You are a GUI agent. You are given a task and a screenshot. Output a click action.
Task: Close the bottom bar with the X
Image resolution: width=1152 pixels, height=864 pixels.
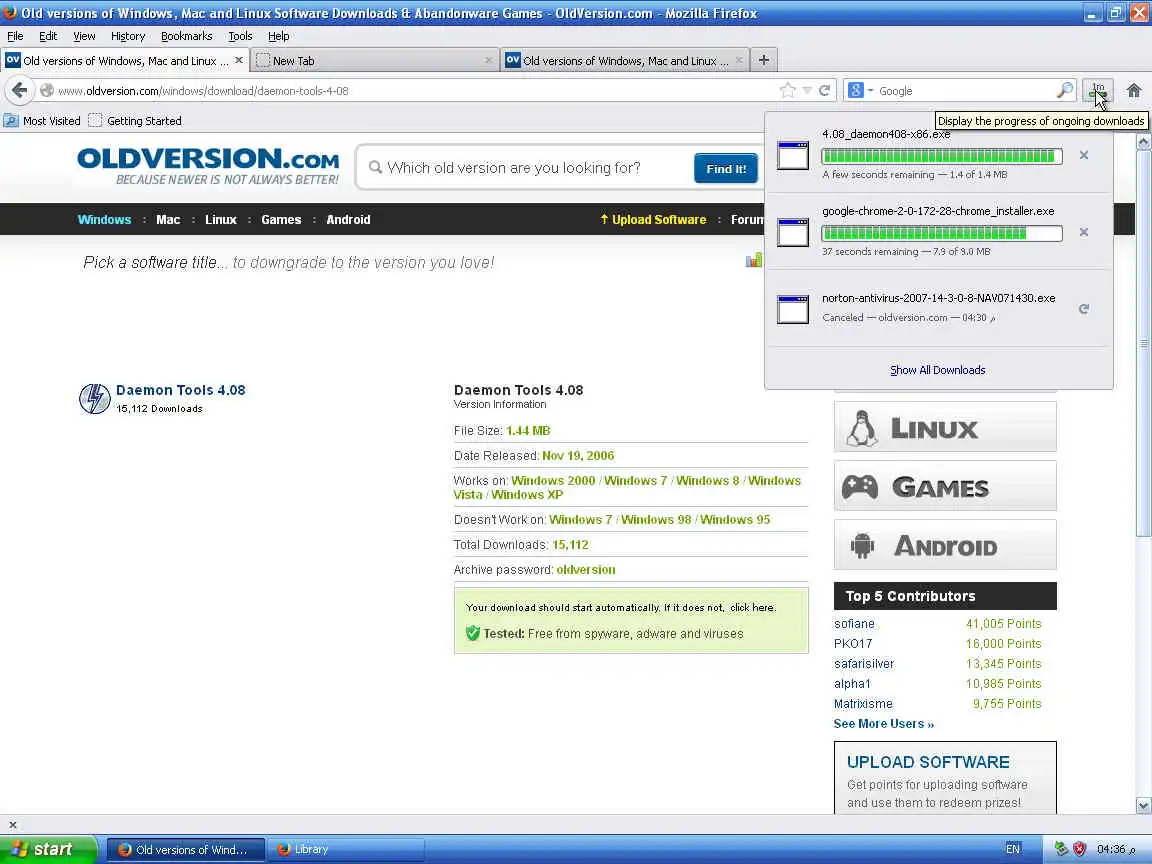12,825
